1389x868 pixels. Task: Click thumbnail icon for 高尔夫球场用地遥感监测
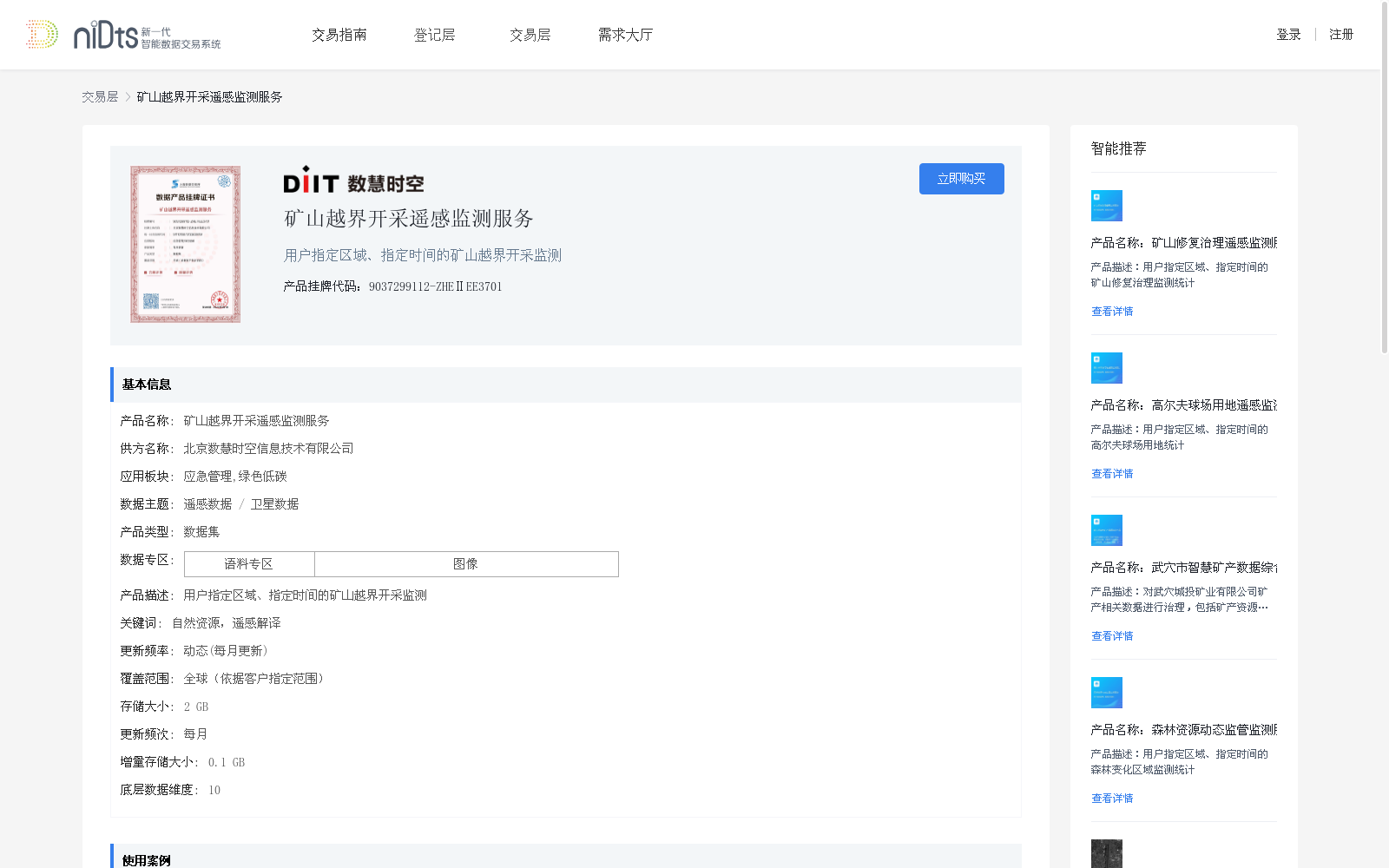point(1107,368)
